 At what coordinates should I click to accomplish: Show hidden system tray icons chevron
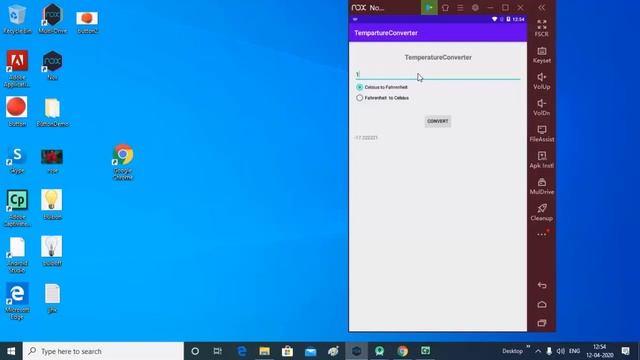click(538, 351)
